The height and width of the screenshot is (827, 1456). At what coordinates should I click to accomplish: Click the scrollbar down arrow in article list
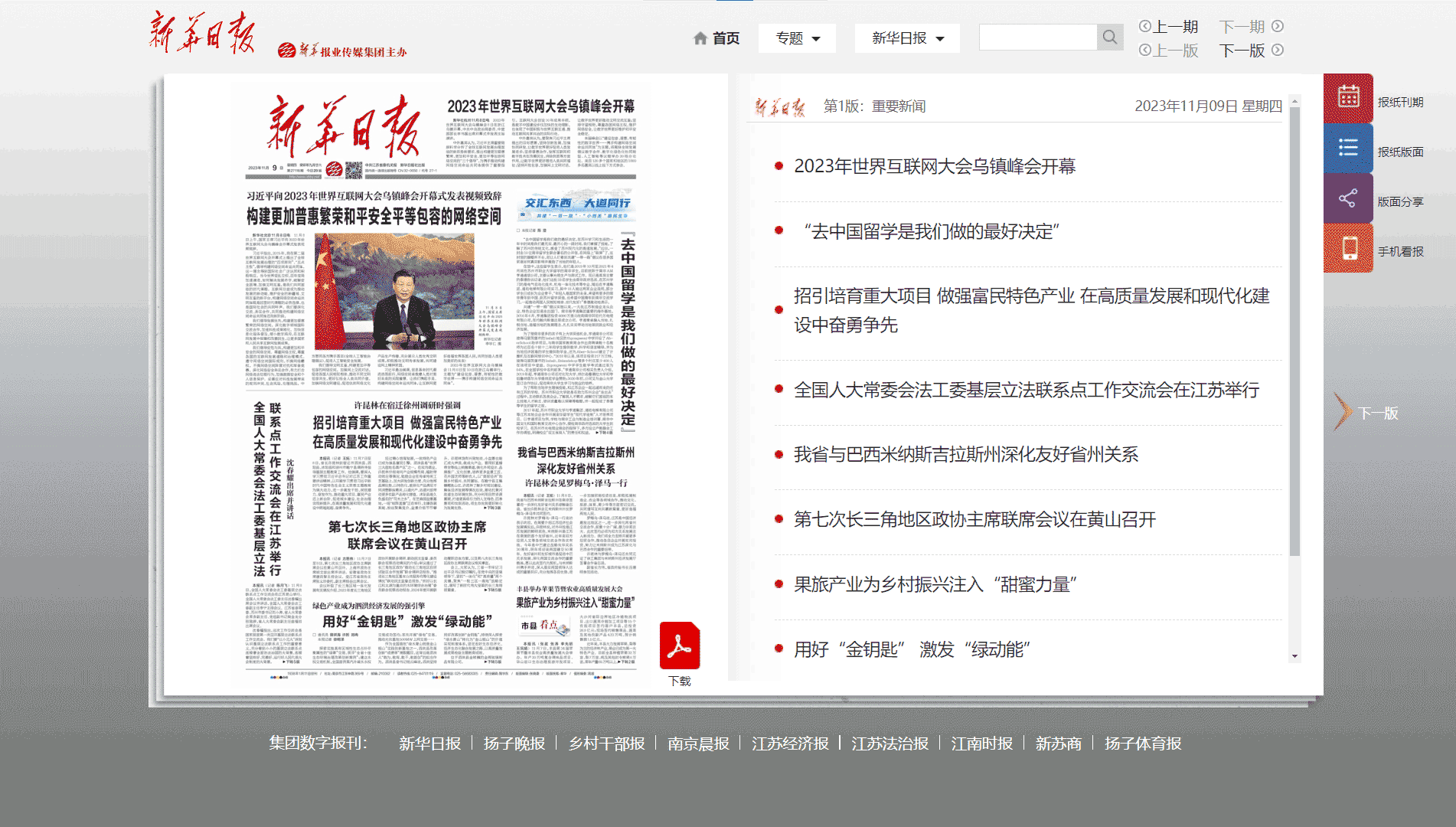(1294, 656)
